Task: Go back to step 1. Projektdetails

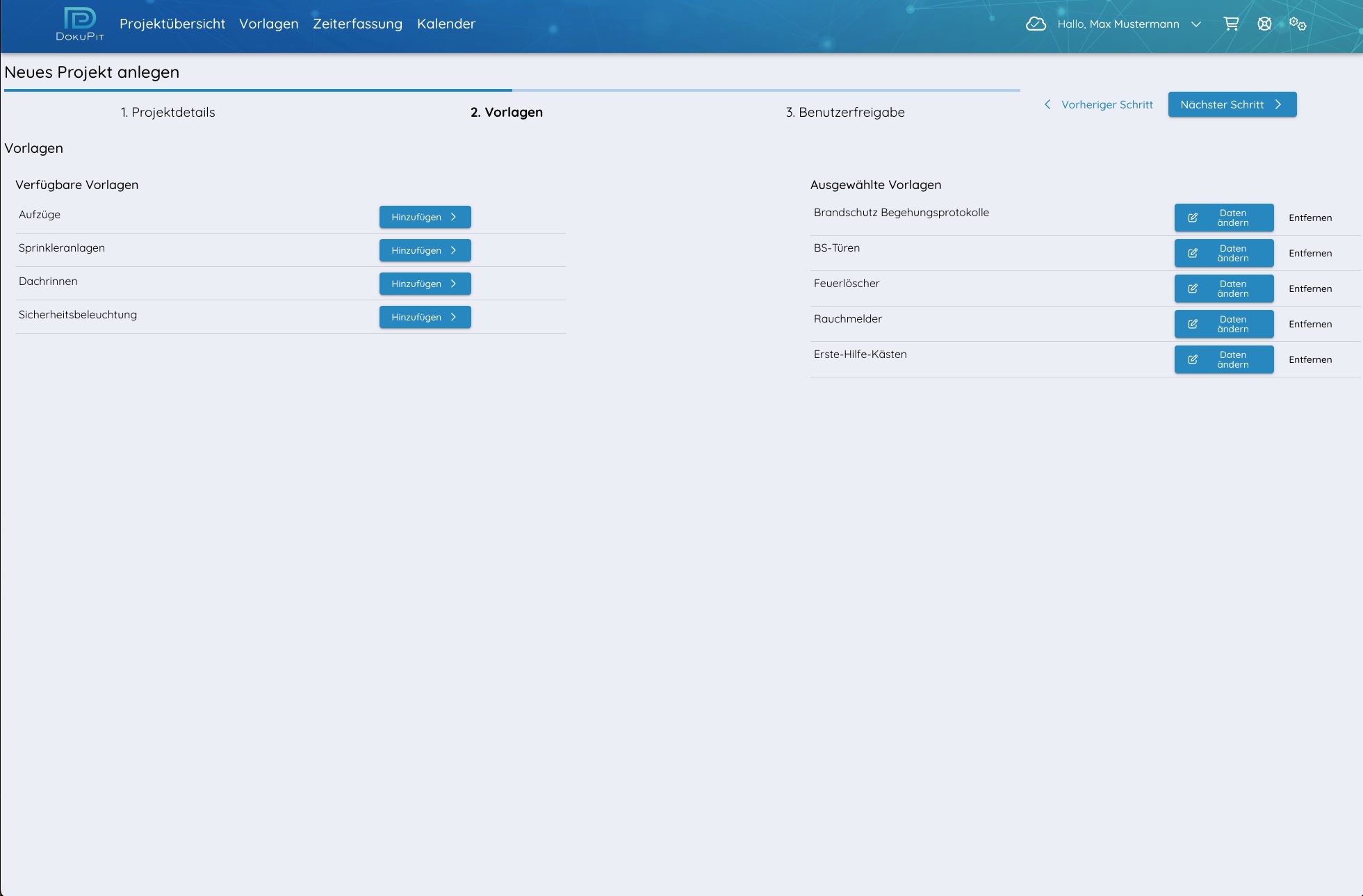Action: pos(168,112)
